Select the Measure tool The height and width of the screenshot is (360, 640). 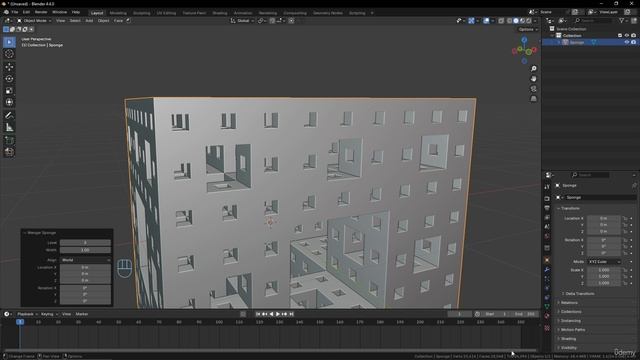(x=9, y=127)
